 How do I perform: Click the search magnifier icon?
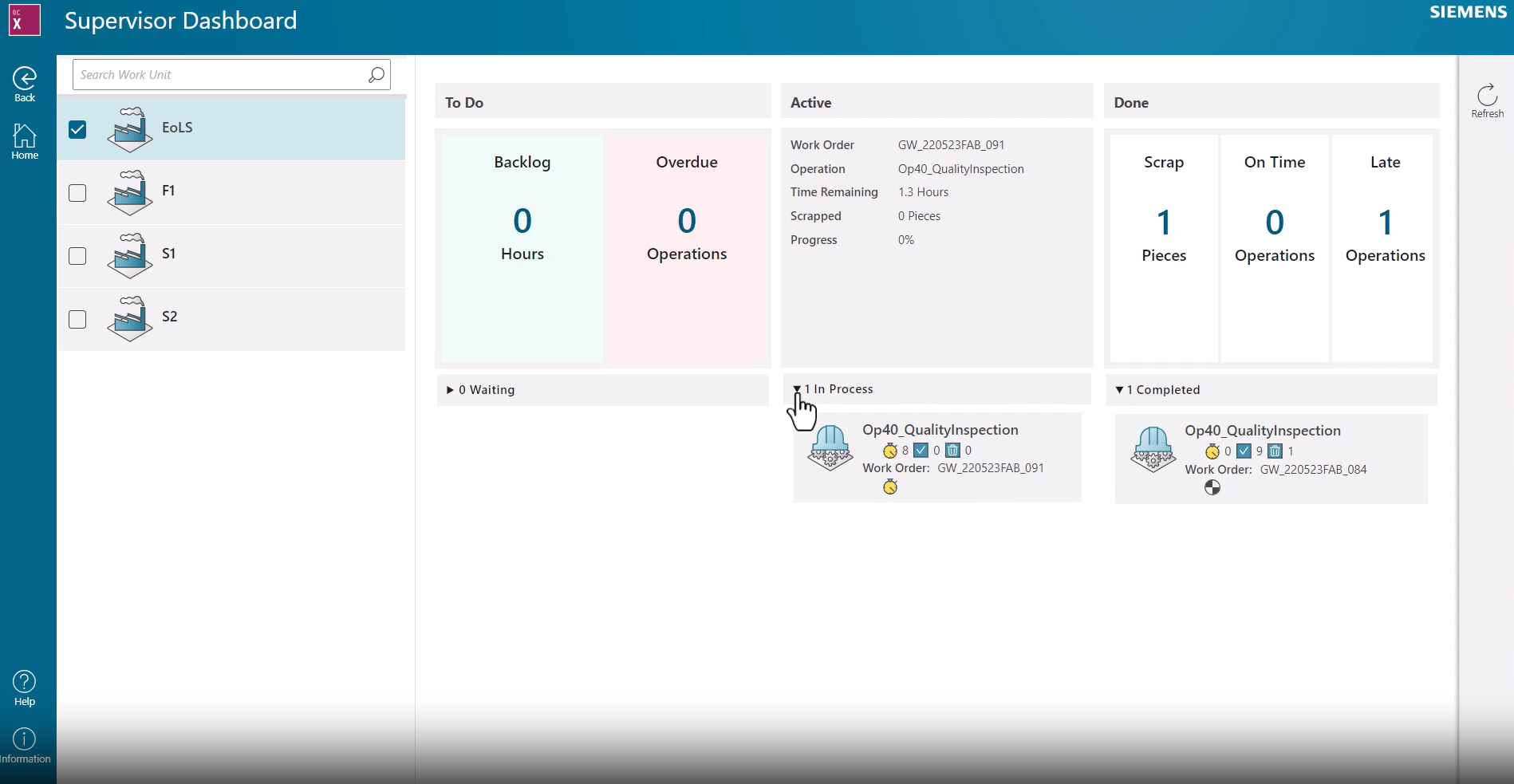(x=377, y=75)
